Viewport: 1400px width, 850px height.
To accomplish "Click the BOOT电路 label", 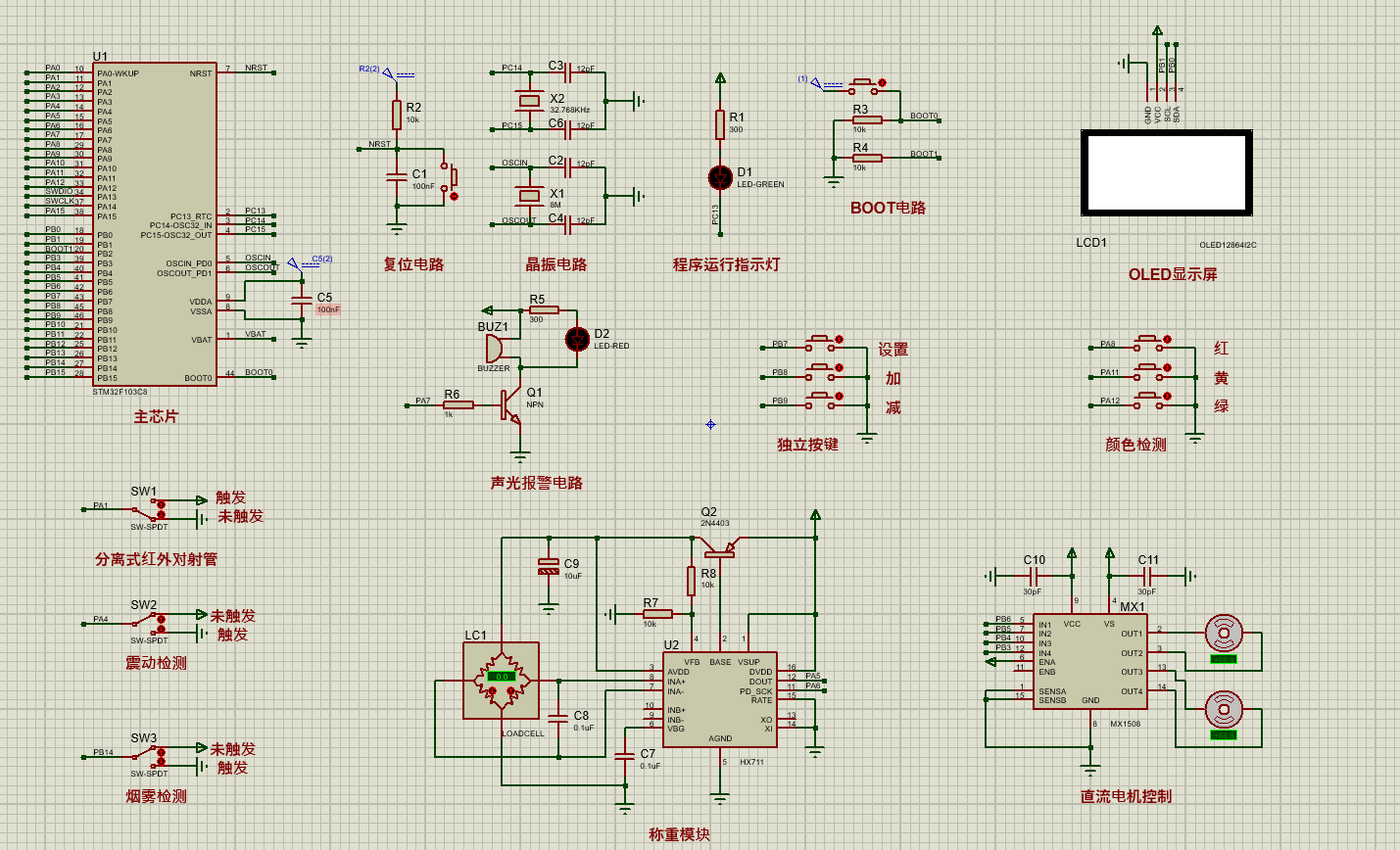I will 888,208.
